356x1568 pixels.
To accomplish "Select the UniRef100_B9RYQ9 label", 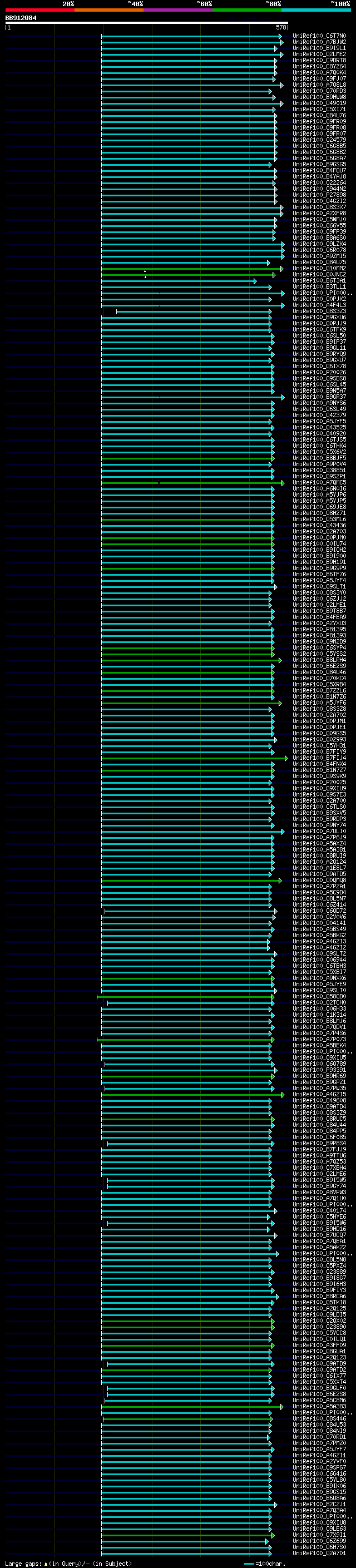I will [x=319, y=354].
